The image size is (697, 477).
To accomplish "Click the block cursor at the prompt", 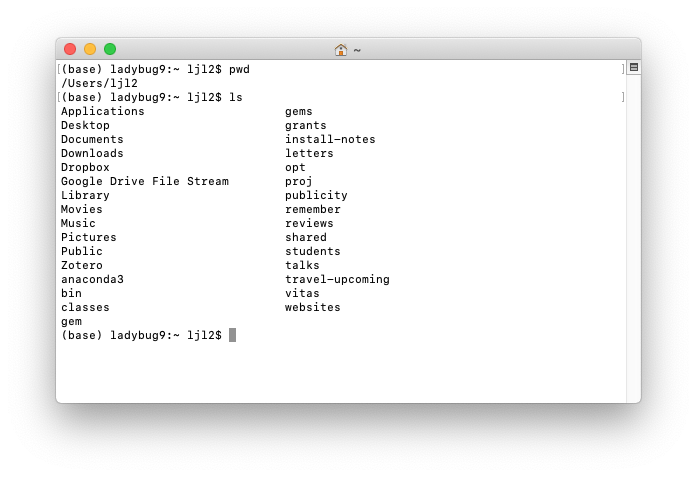I will [x=232, y=335].
